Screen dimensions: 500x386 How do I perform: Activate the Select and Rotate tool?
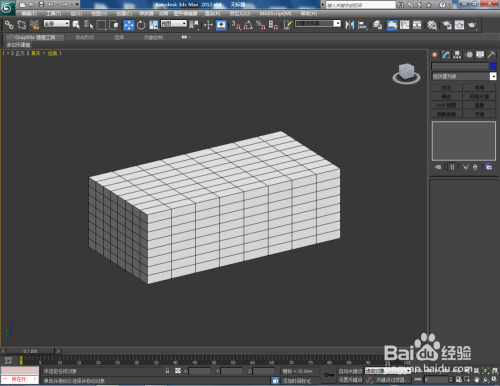141,25
